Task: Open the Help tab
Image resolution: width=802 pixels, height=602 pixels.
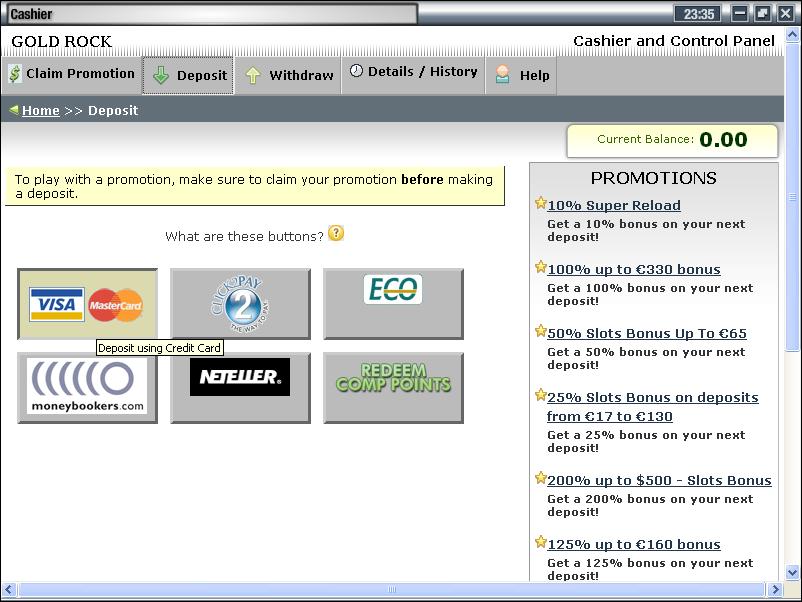Action: pos(522,75)
